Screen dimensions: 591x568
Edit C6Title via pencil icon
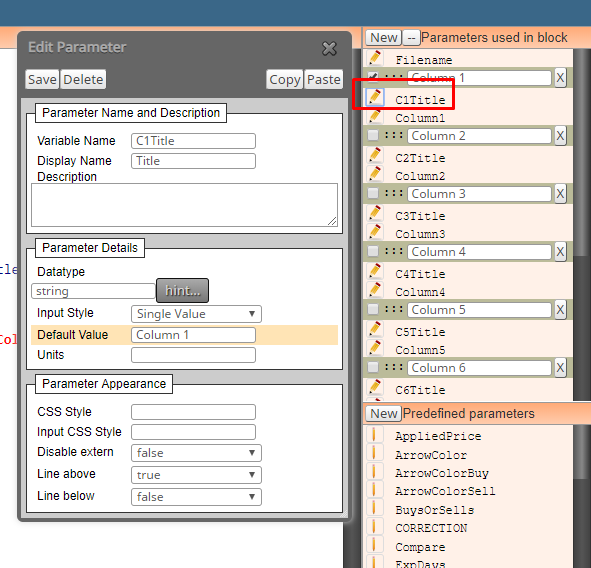(375, 387)
